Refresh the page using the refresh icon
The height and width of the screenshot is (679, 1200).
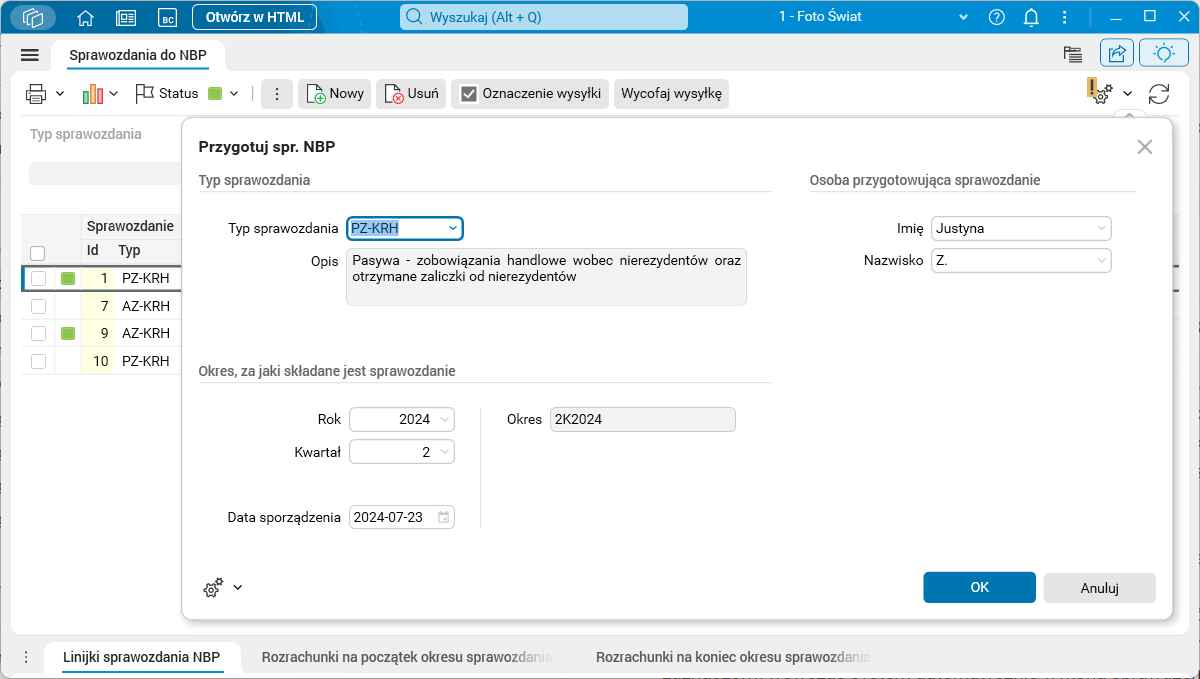pos(1160,93)
